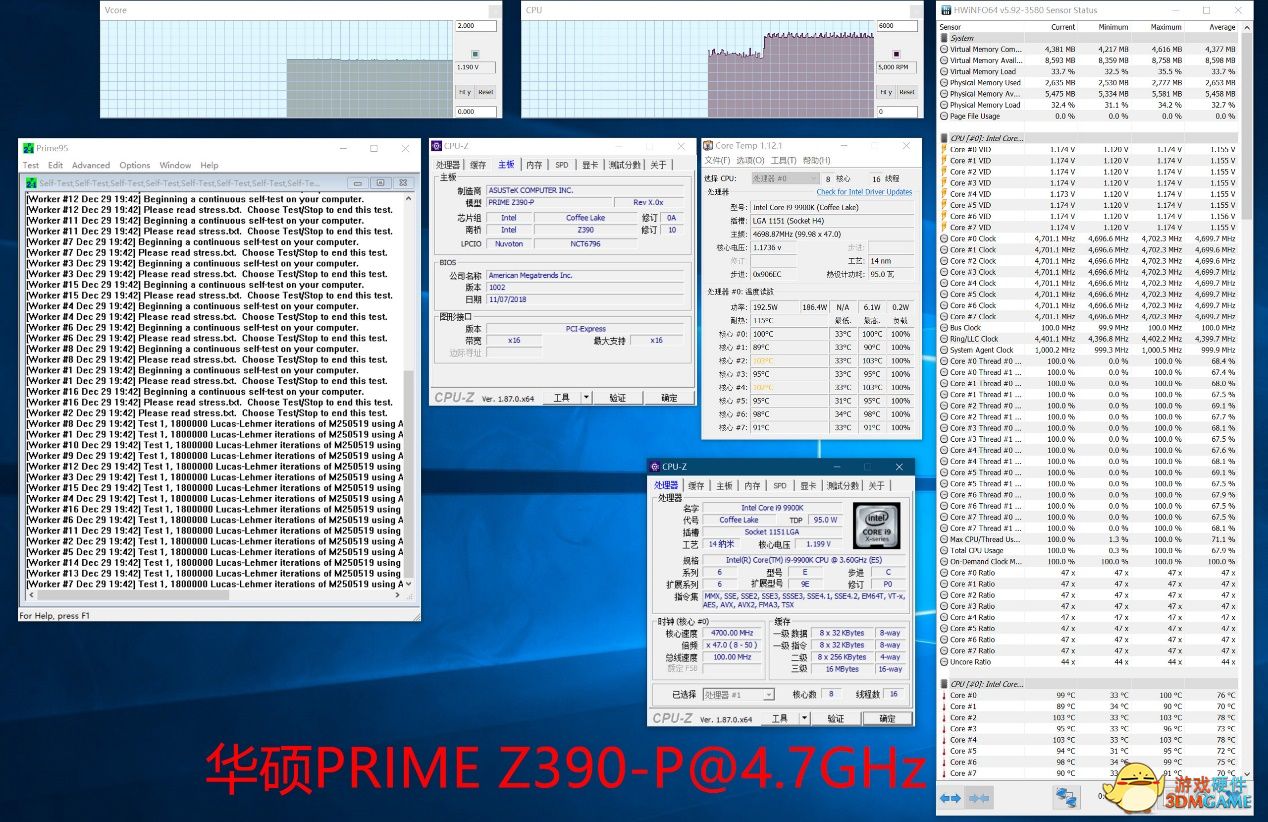Click 验证 button in upper CPU-Z window
The height and width of the screenshot is (822, 1268).
(617, 398)
